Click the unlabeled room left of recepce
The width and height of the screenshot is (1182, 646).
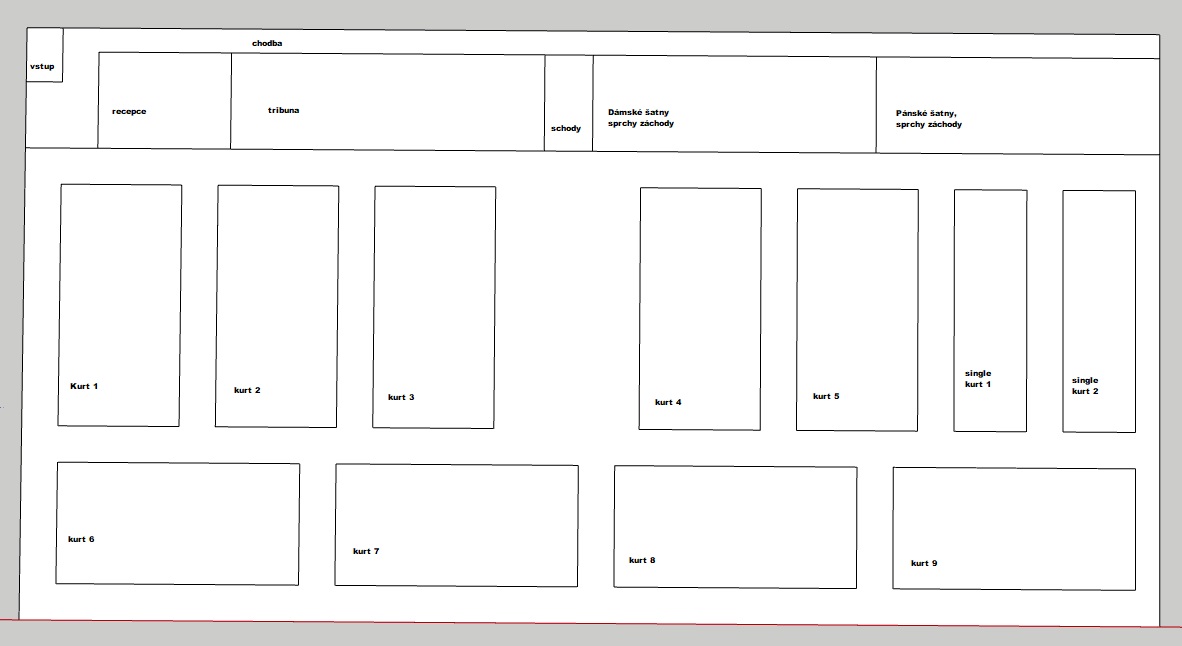pos(60,115)
